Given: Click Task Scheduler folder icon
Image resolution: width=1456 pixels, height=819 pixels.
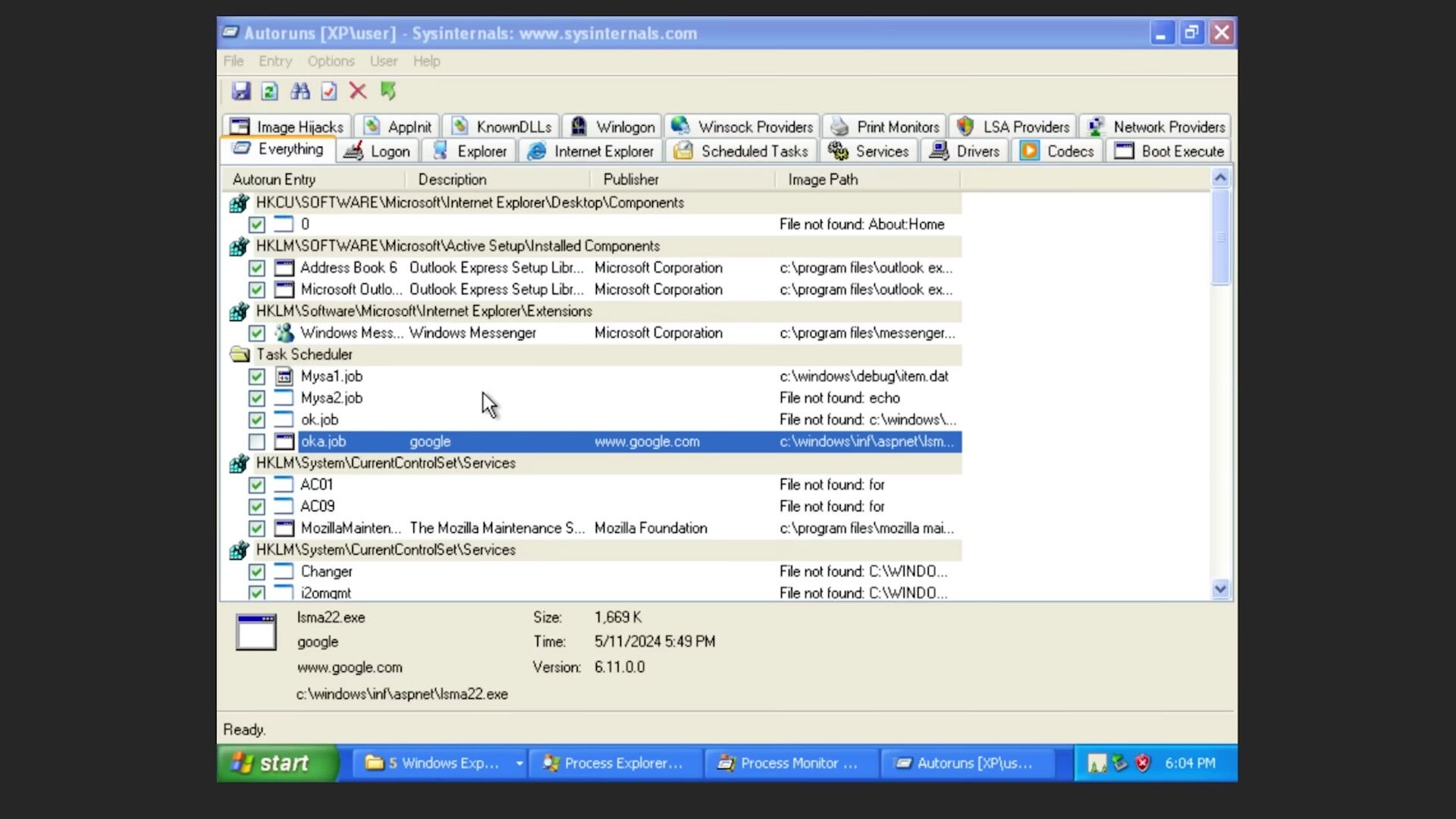Looking at the screenshot, I should 240,354.
